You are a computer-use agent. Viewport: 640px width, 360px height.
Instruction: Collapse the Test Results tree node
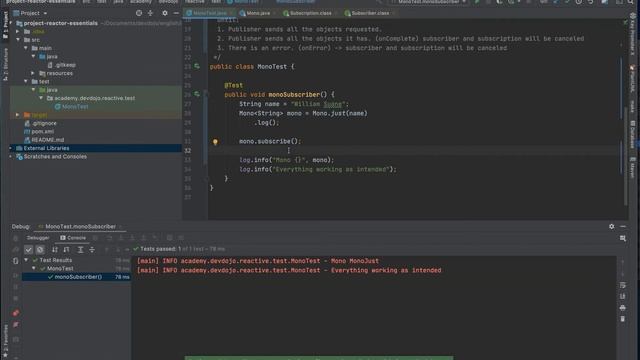click(x=26, y=260)
